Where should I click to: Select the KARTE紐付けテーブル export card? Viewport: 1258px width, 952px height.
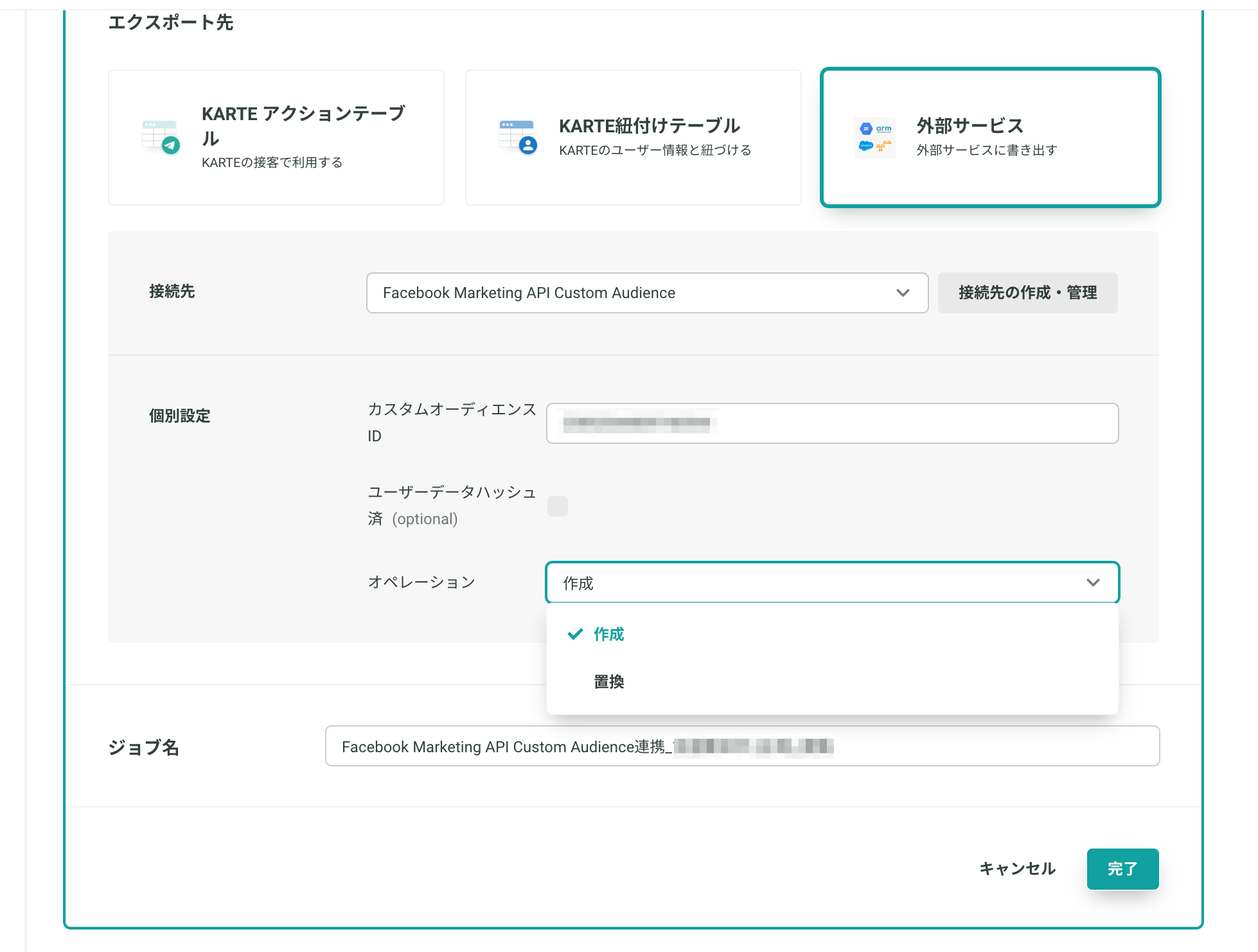coord(633,137)
